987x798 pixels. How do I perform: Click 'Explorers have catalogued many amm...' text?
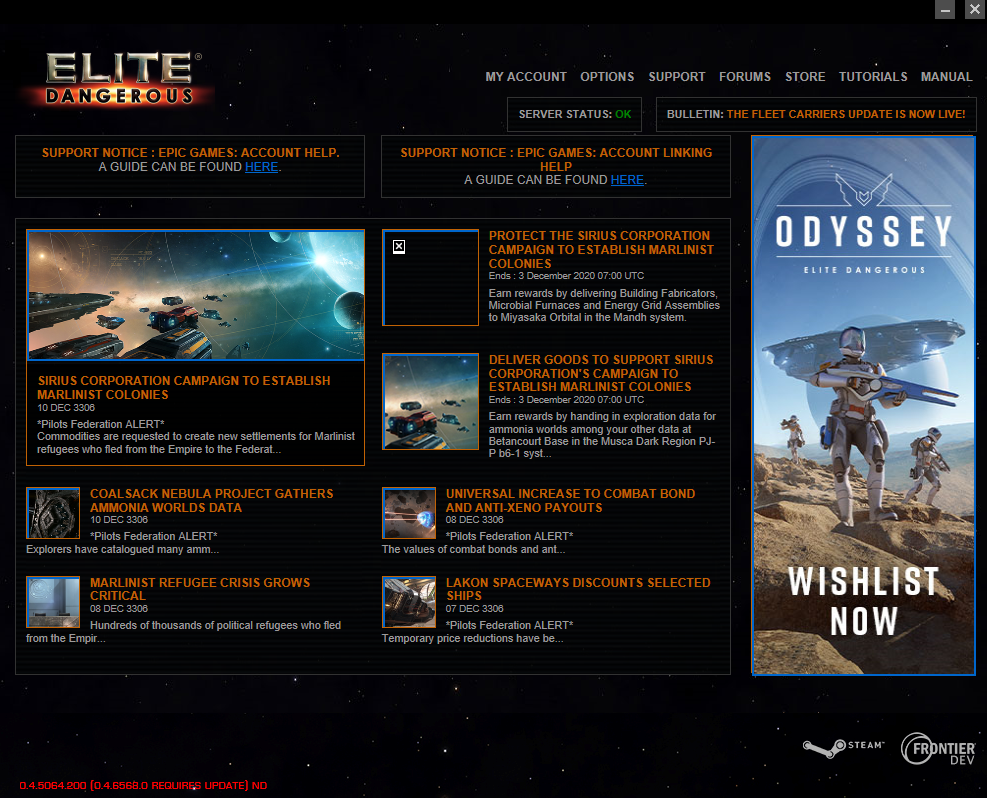click(123, 549)
